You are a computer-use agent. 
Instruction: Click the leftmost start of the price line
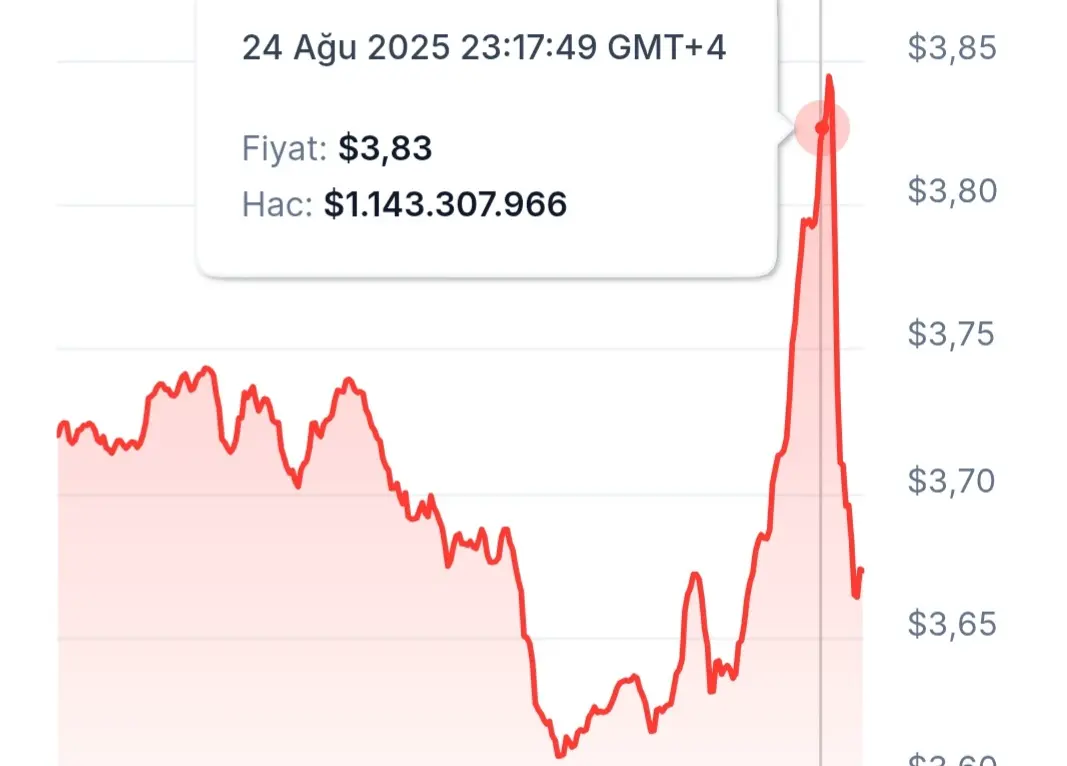coord(60,431)
